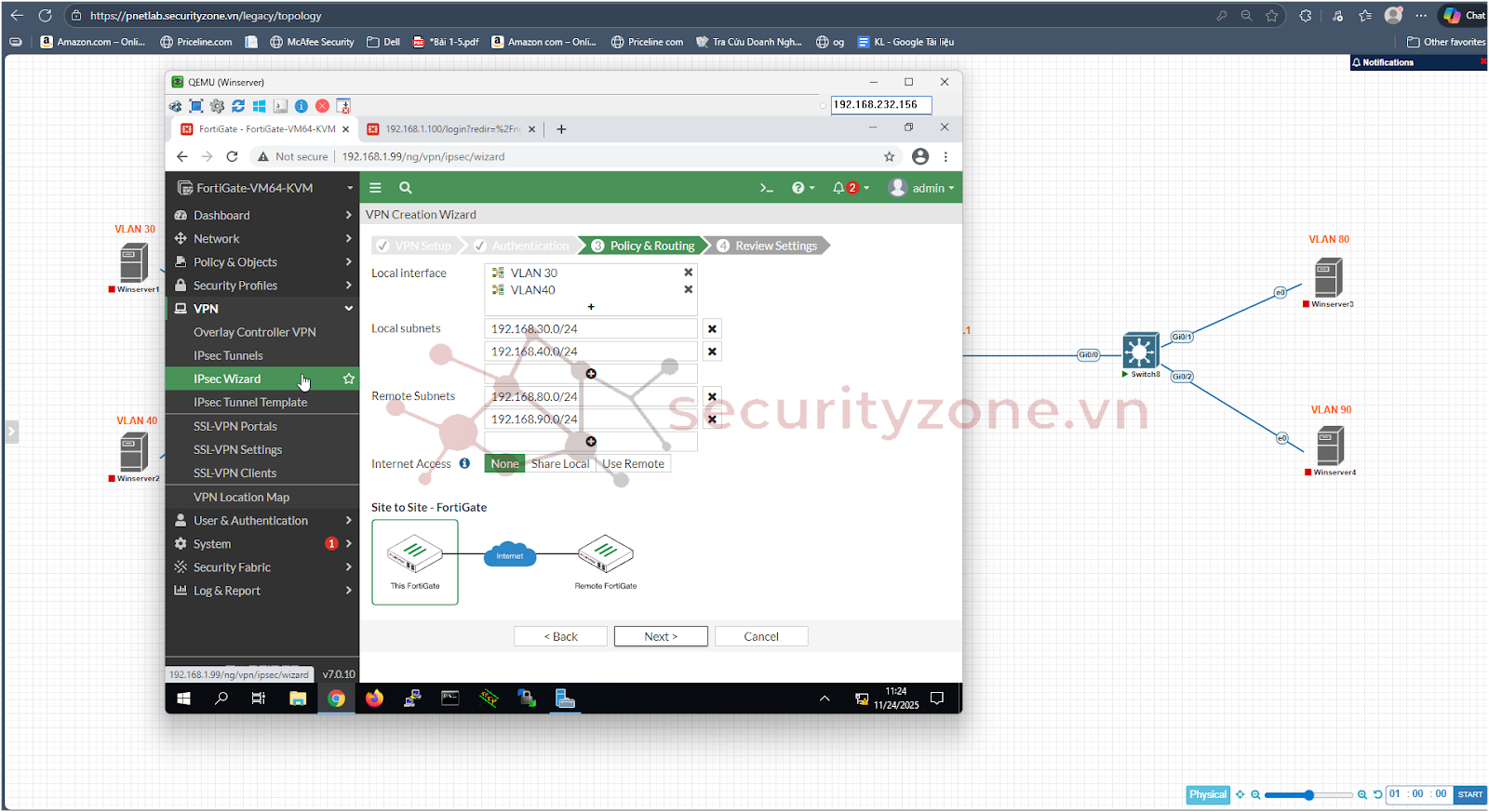Image resolution: width=1489 pixels, height=812 pixels.
Task: Remove VLAN 30 from local interface
Action: click(x=689, y=273)
